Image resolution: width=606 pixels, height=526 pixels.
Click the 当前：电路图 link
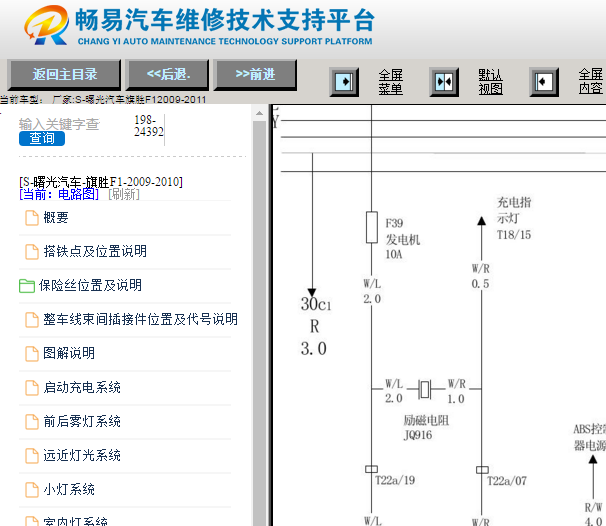pyautogui.click(x=59, y=194)
